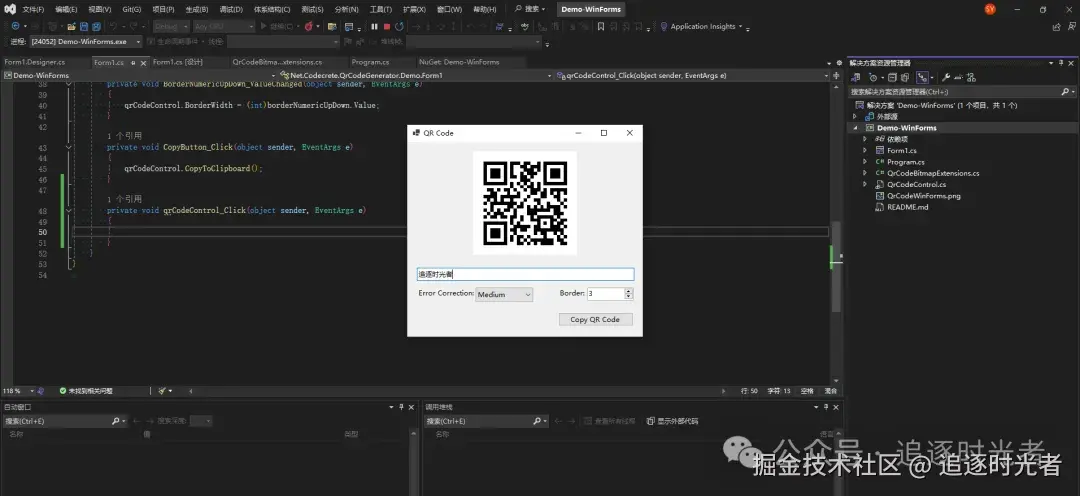
Task: Open the 文件(F) menu
Action: tap(33, 10)
